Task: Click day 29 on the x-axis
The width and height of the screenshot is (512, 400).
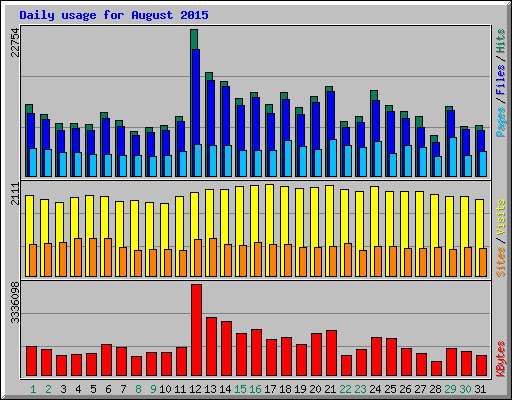Action: 450,389
